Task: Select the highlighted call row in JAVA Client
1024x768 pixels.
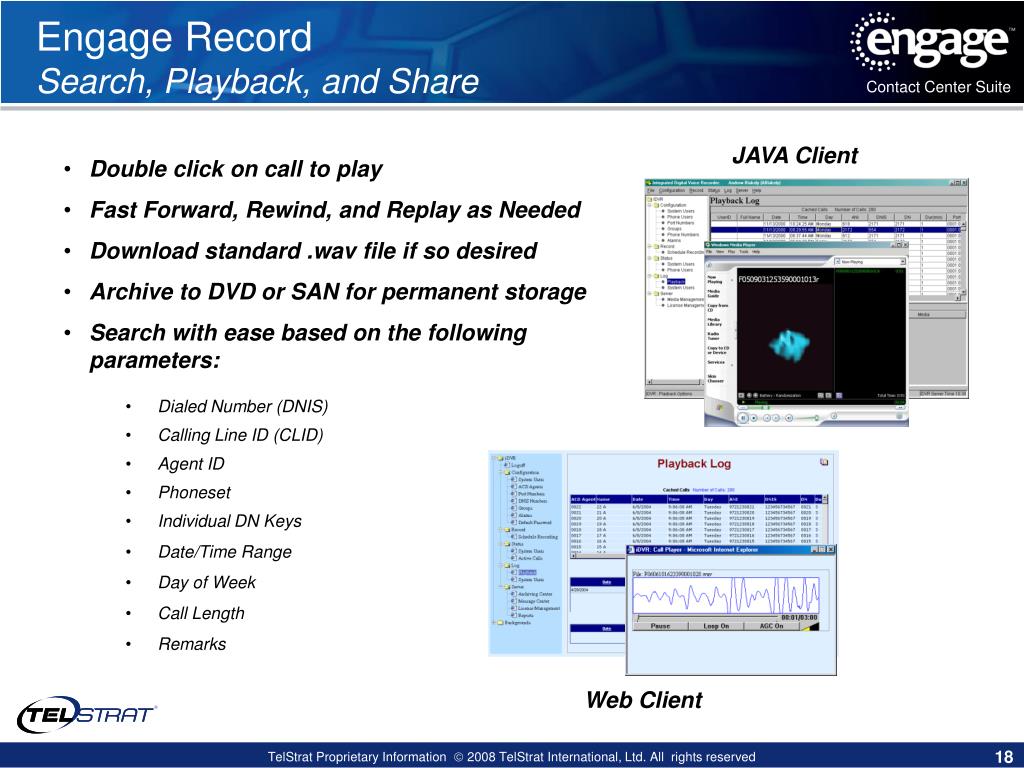Action: click(836, 229)
